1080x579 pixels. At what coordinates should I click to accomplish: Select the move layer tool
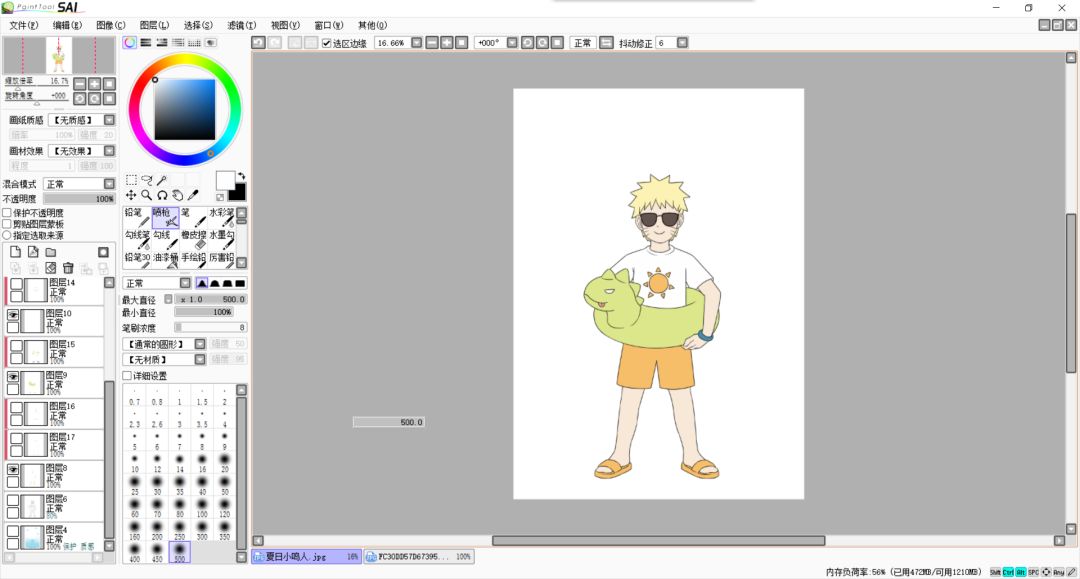tap(131, 196)
